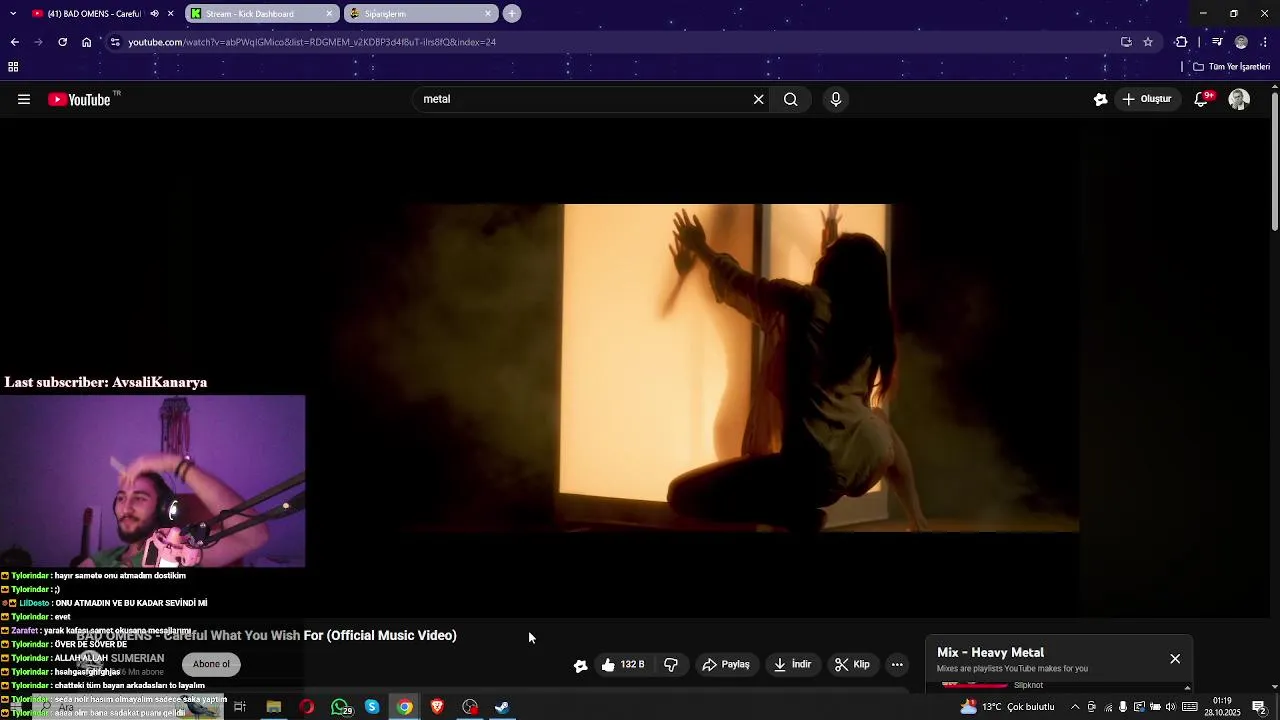
Task: Open the Paylaş share dialog
Action: click(727, 664)
